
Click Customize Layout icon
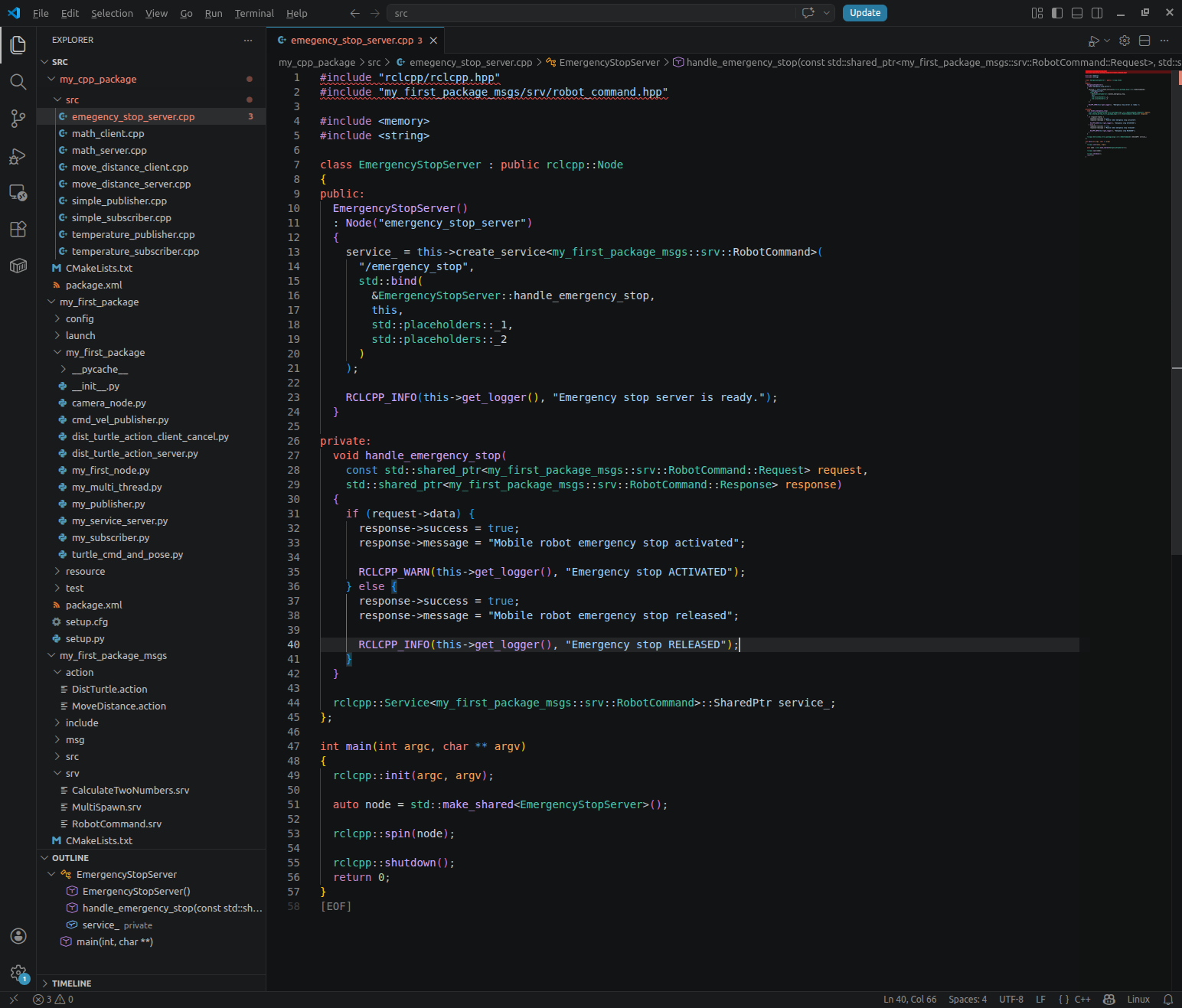[x=1037, y=13]
